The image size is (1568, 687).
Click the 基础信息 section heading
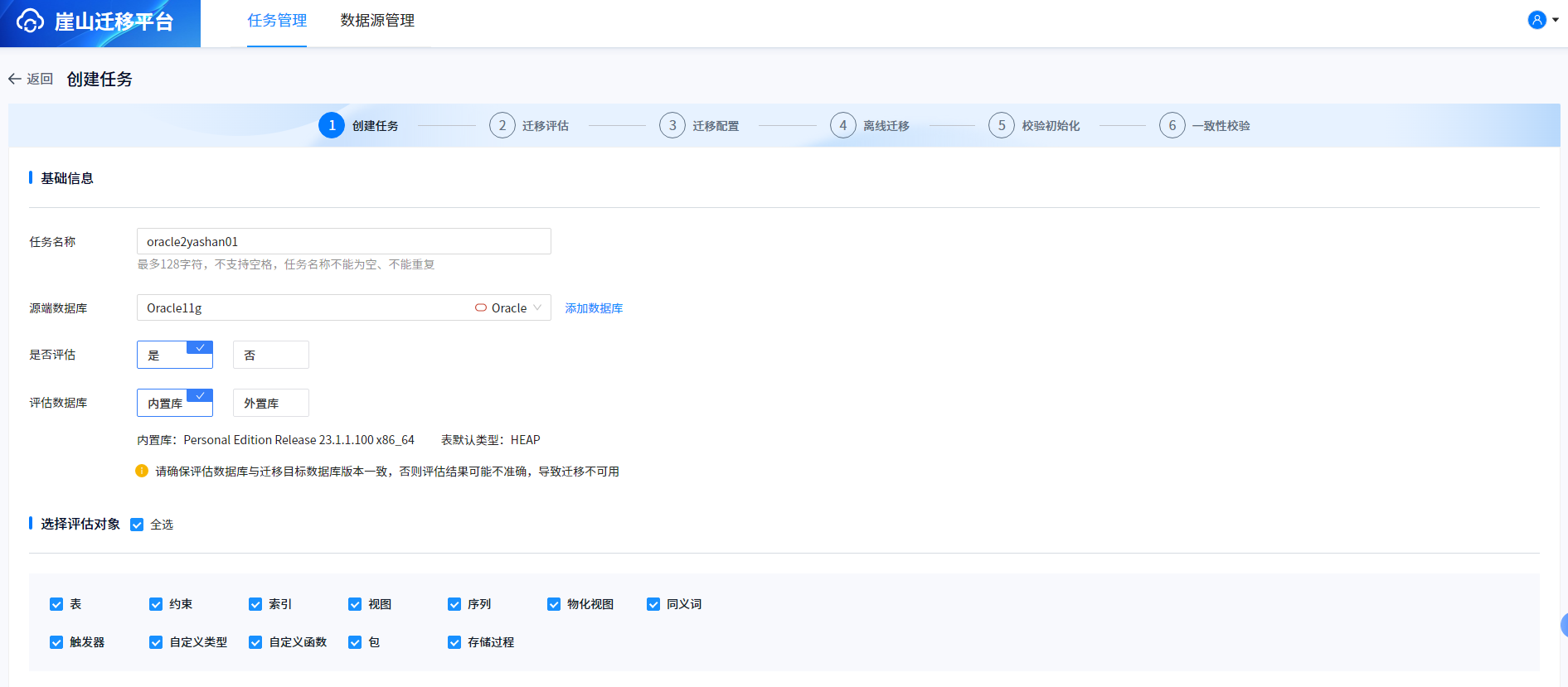(67, 178)
